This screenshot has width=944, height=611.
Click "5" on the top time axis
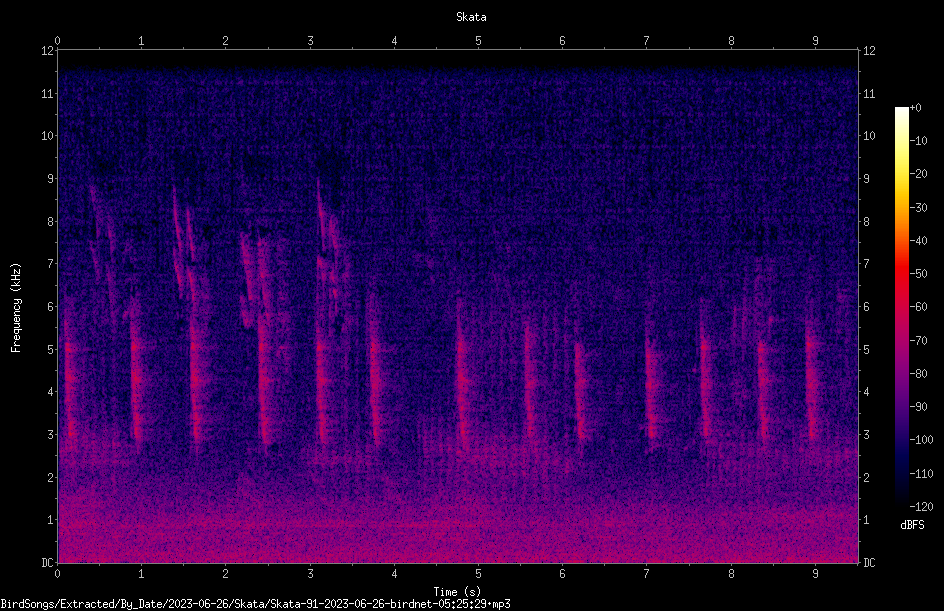pos(479,41)
